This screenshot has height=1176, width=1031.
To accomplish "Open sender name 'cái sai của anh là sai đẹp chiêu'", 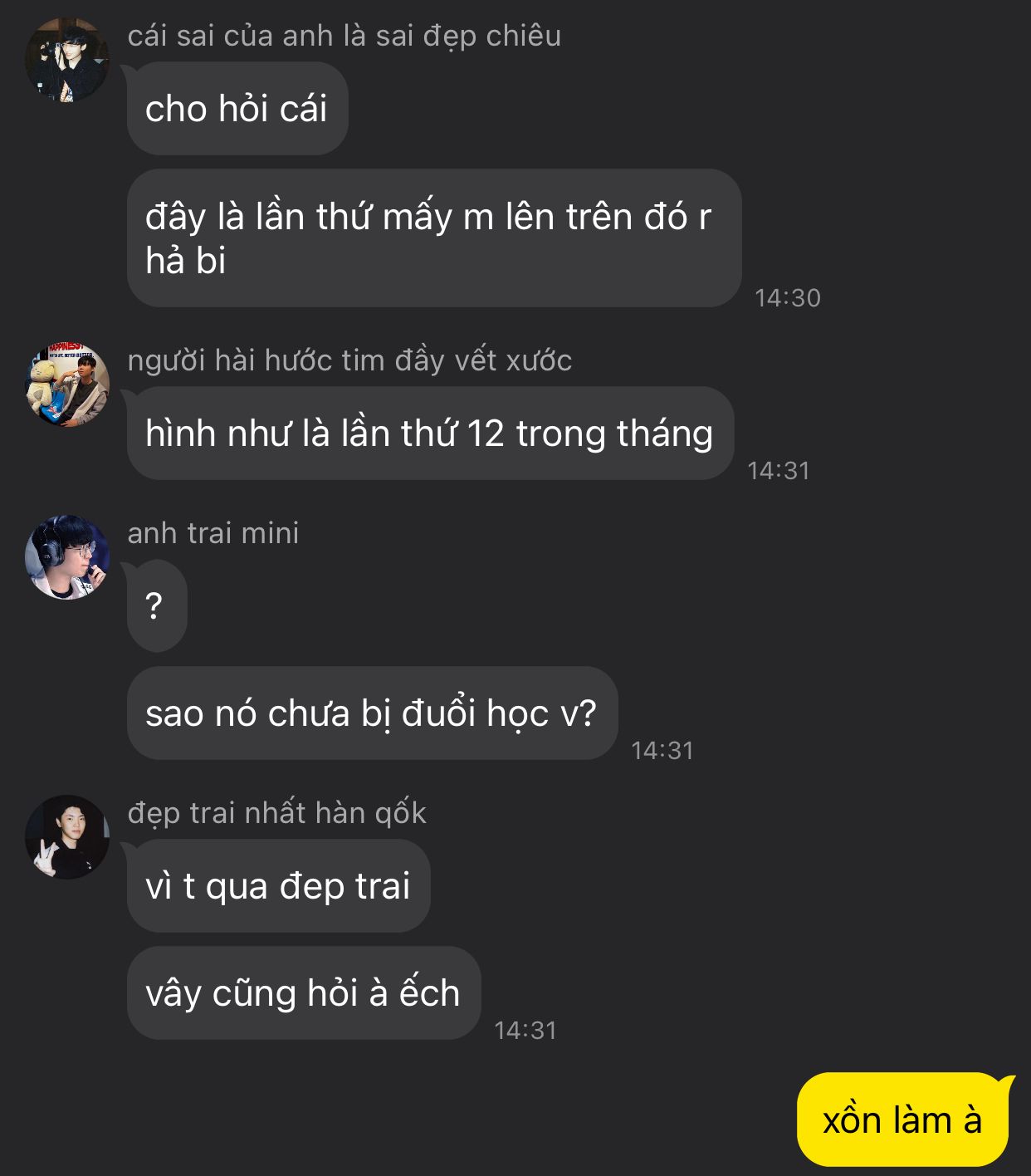I will (344, 36).
